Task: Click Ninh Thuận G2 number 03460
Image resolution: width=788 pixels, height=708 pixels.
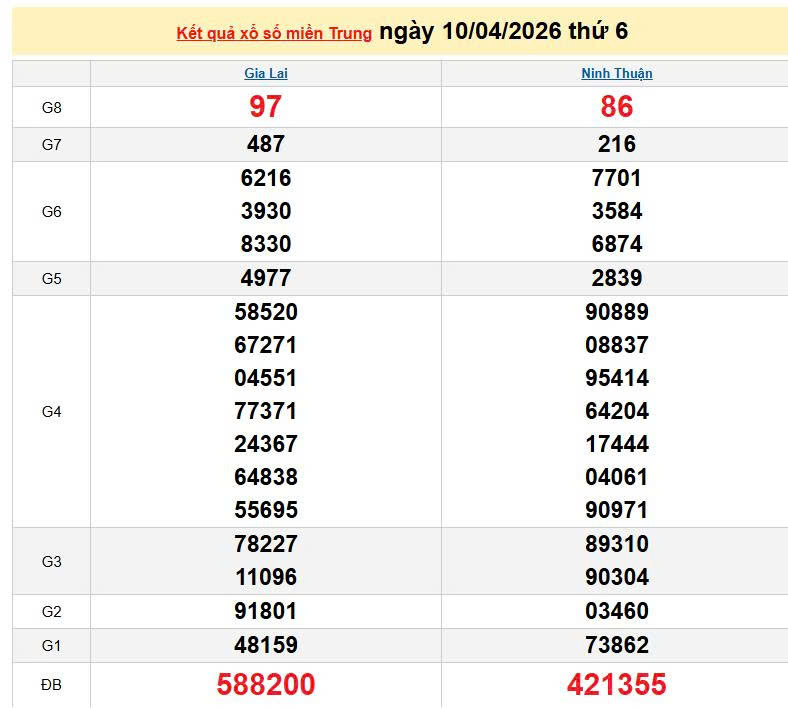Action: (617, 611)
